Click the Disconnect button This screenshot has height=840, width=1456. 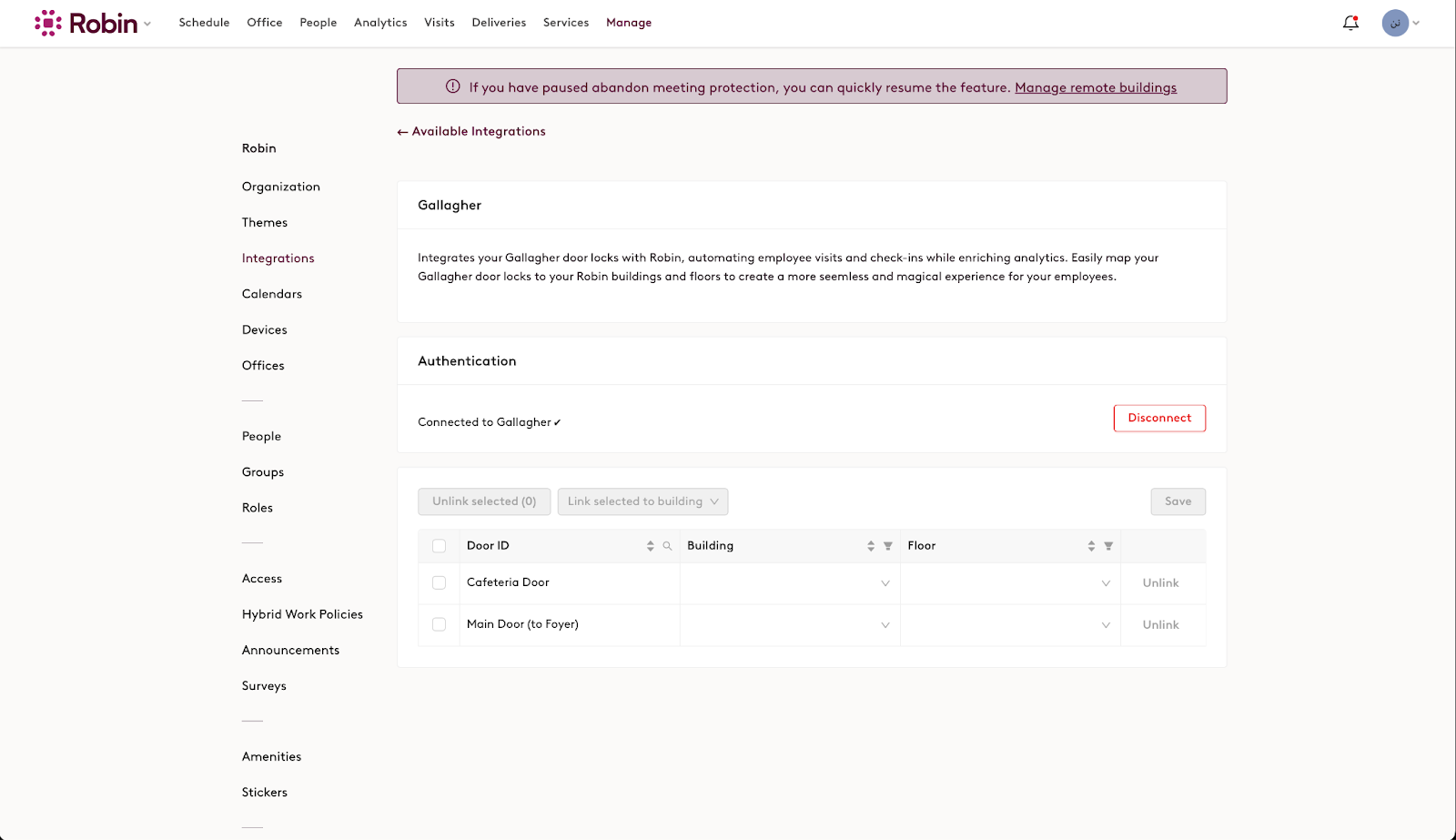click(x=1159, y=418)
